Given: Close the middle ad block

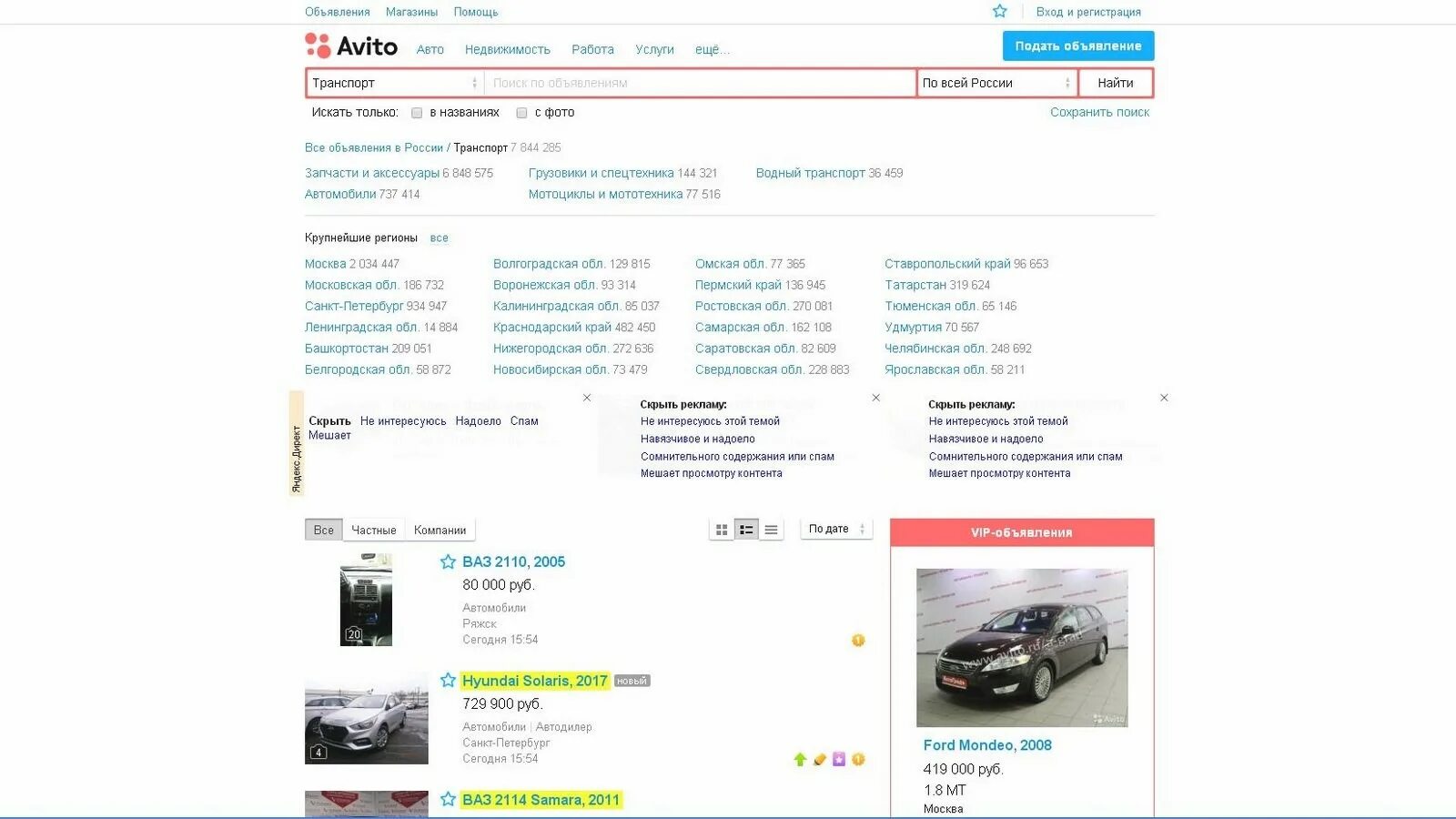Looking at the screenshot, I should coord(876,398).
